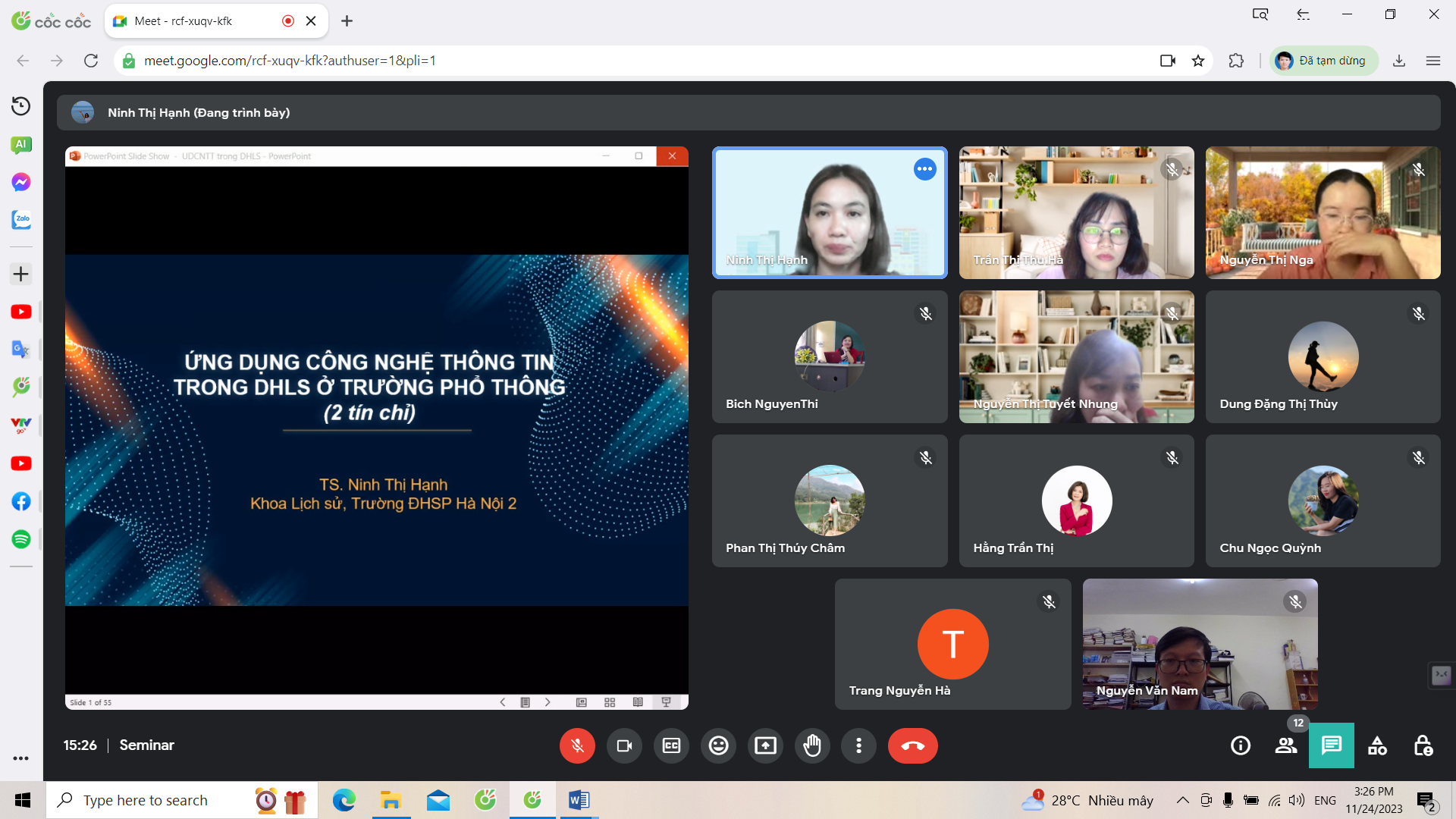This screenshot has width=1456, height=819.
Task: Open the extensions puzzle icon
Action: pos(1236,61)
